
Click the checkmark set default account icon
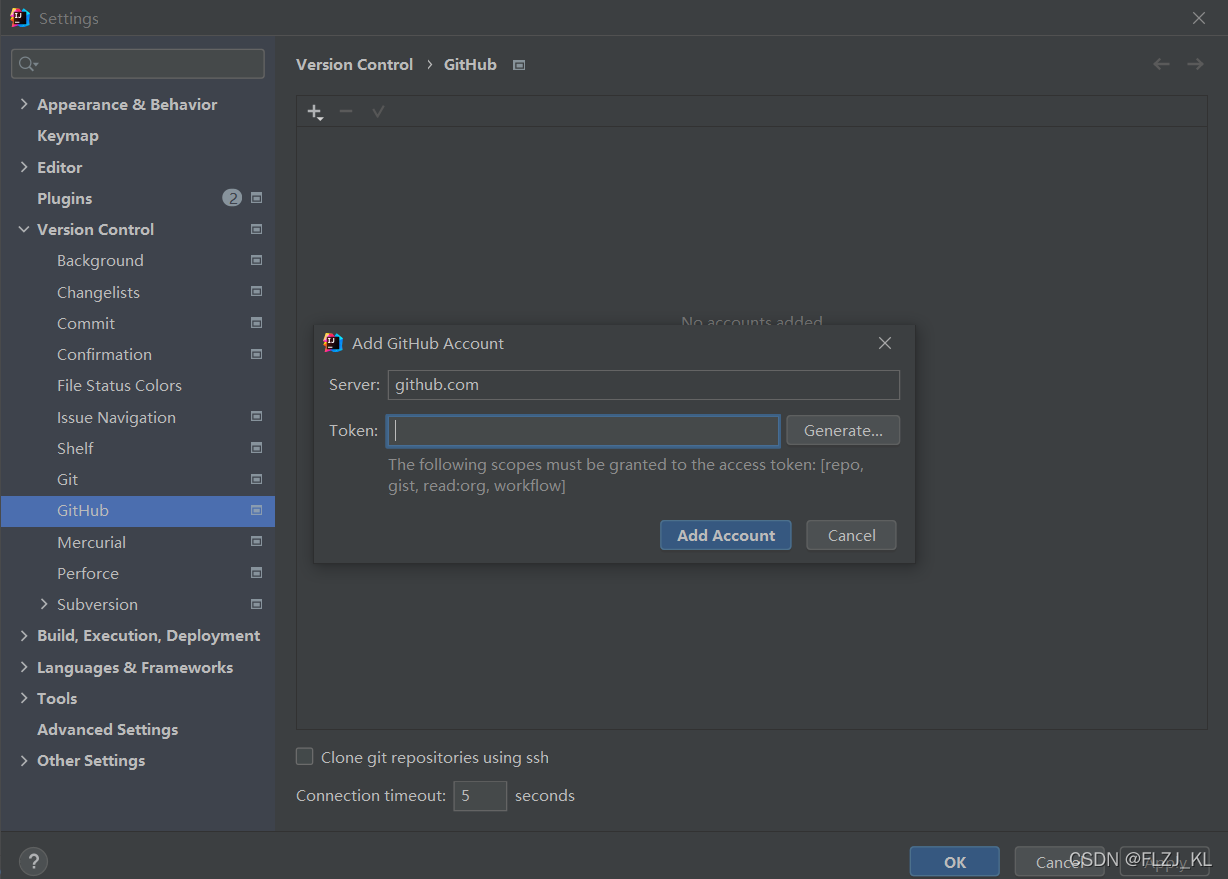[x=378, y=111]
